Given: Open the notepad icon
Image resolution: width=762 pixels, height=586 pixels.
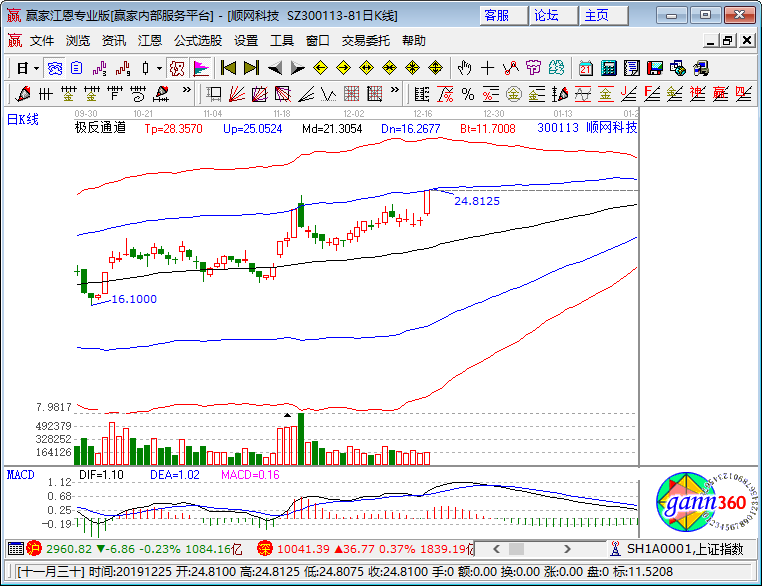Looking at the screenshot, I should tap(632, 69).
